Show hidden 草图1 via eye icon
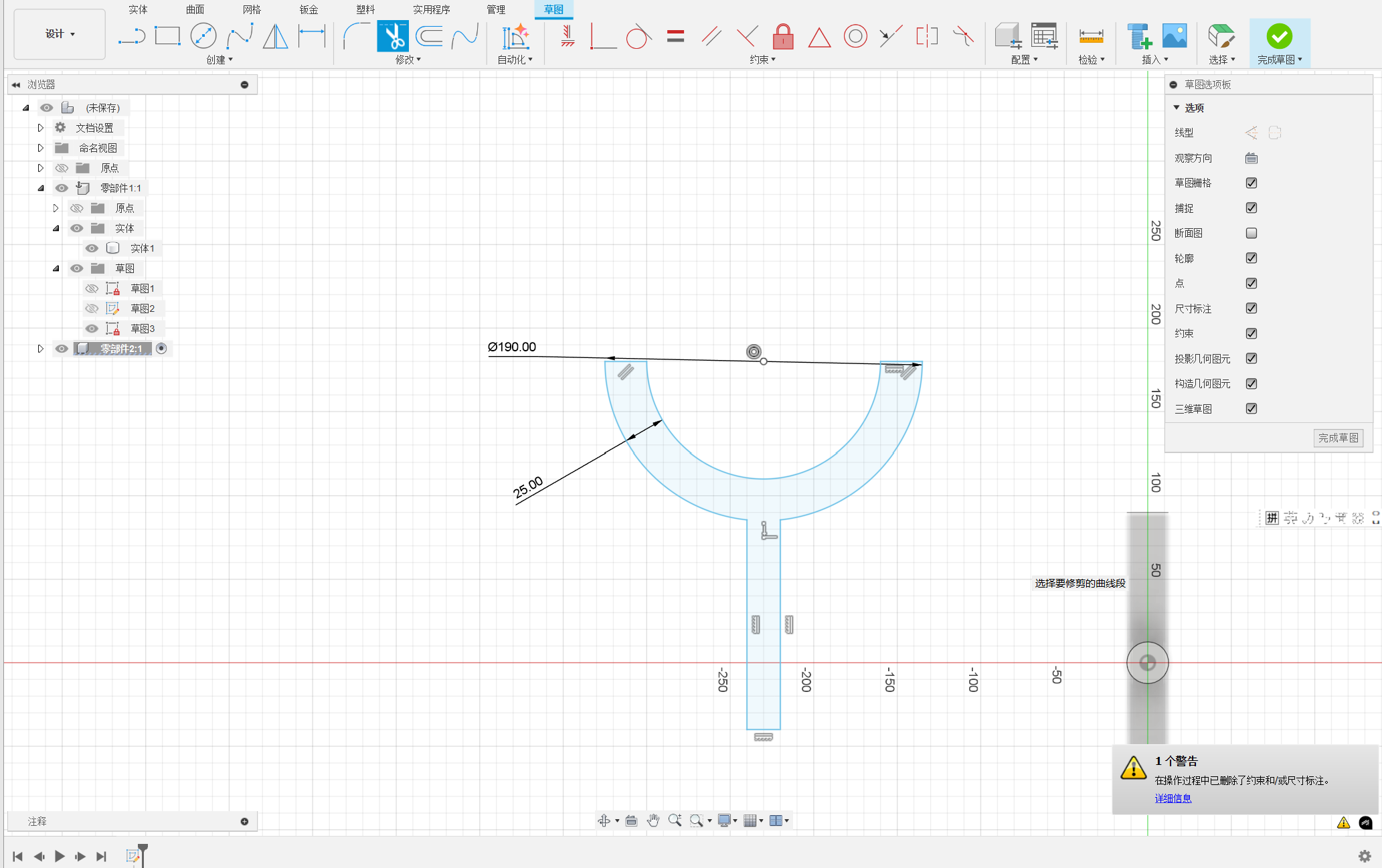Screen dimensions: 1382x868 pos(92,288)
